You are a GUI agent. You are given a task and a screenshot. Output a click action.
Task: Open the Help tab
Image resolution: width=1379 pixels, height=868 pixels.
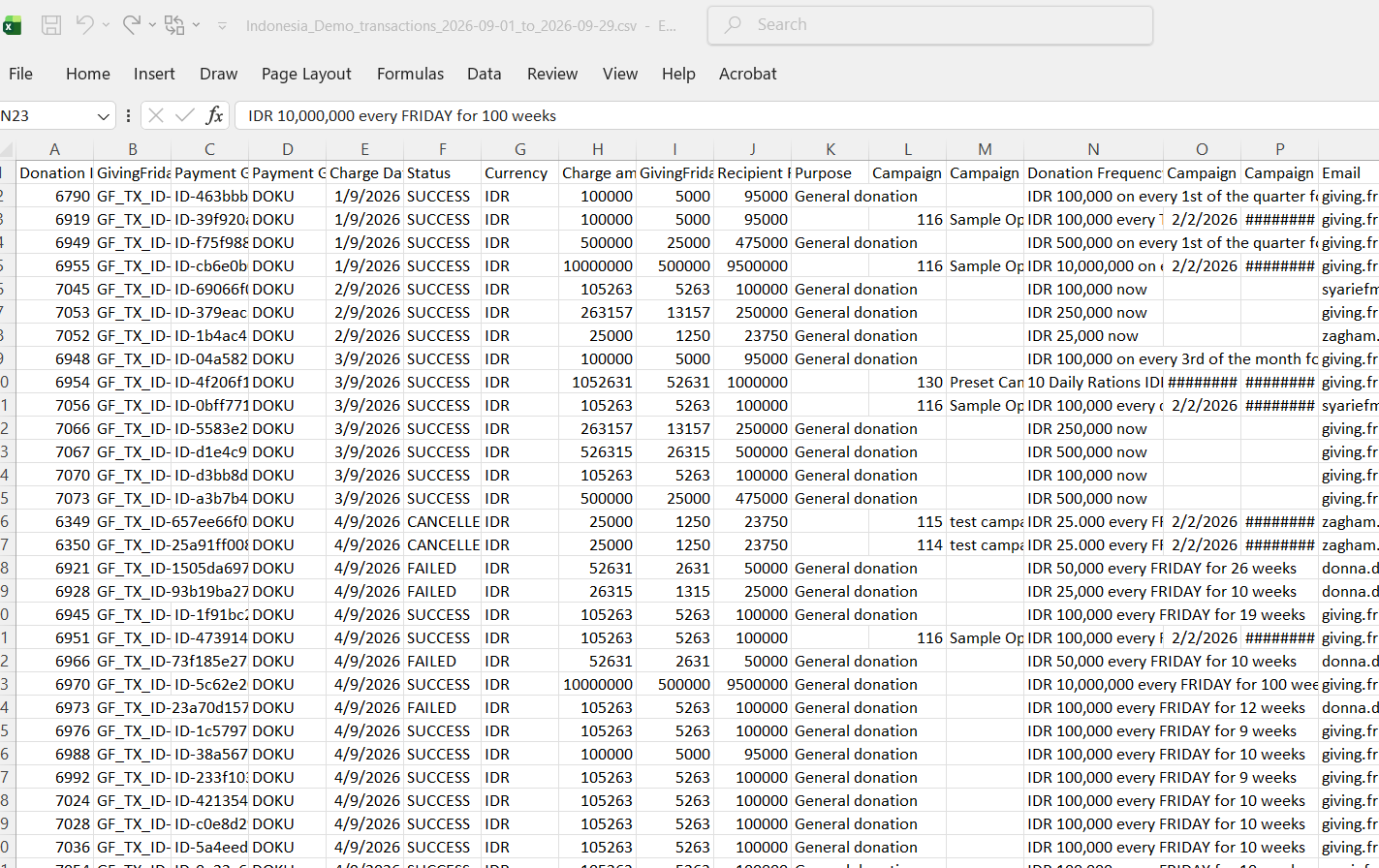678,74
